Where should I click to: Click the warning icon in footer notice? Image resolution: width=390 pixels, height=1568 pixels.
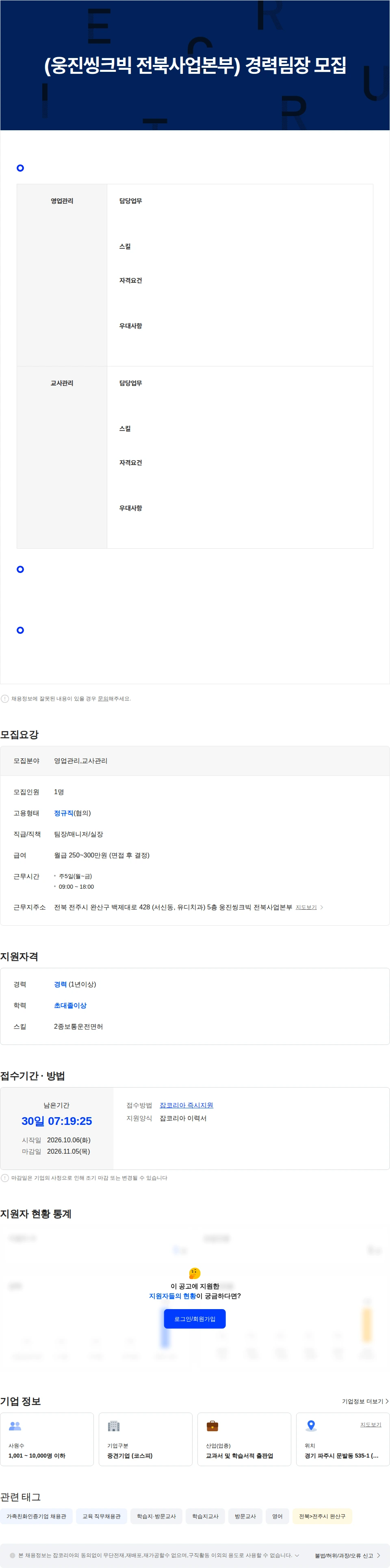[12, 1555]
